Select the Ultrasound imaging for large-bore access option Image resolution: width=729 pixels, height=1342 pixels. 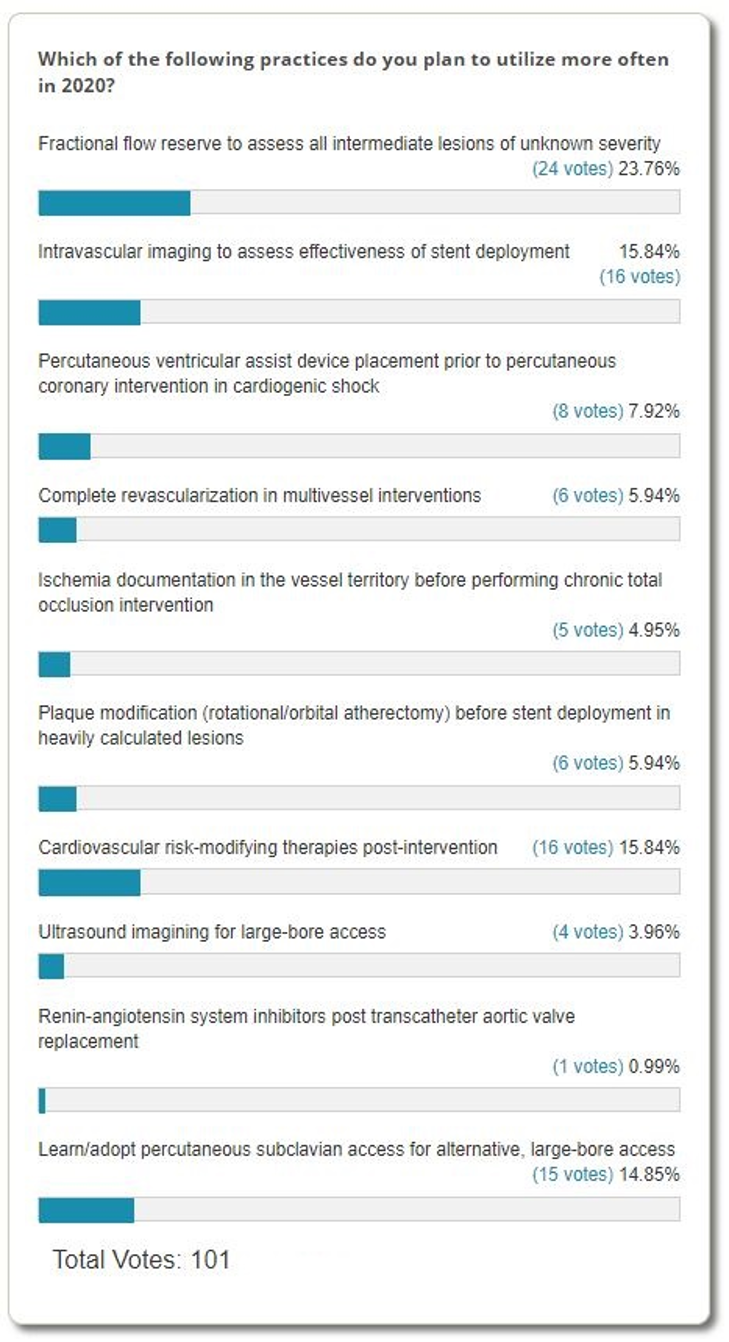pos(212,932)
